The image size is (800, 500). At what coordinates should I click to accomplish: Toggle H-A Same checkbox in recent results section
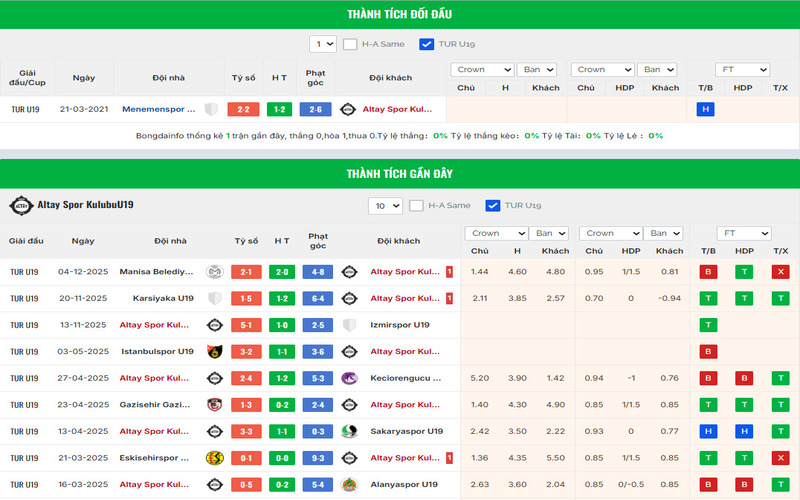(x=416, y=206)
